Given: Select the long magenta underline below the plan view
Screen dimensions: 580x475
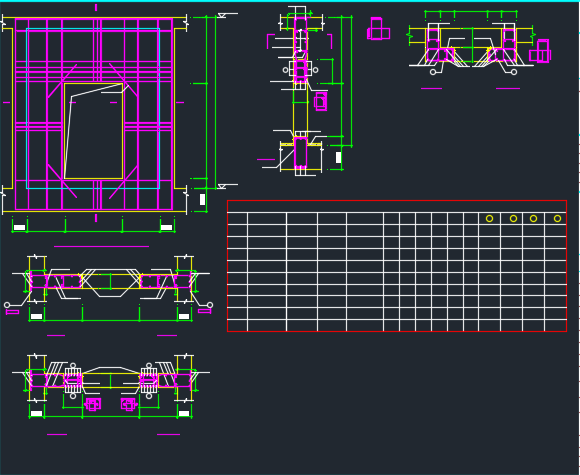Looking at the screenshot, I should [101, 246].
